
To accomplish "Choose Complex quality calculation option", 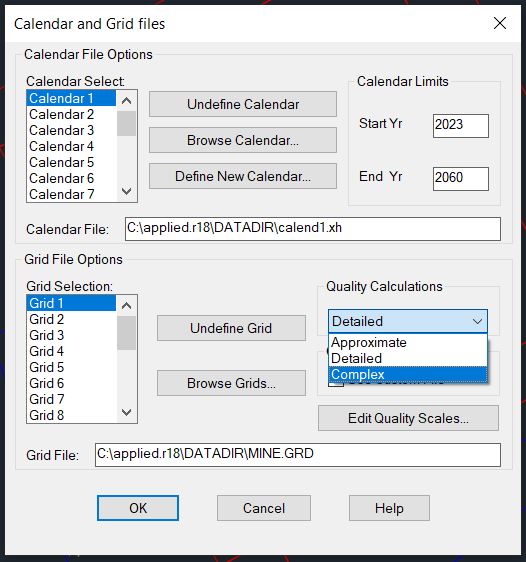I will coord(408,374).
